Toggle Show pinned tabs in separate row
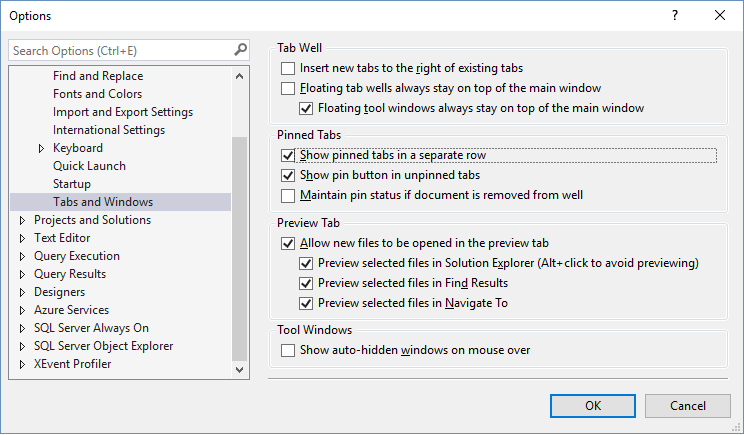Screen dimensions: 744x435 point(289,156)
